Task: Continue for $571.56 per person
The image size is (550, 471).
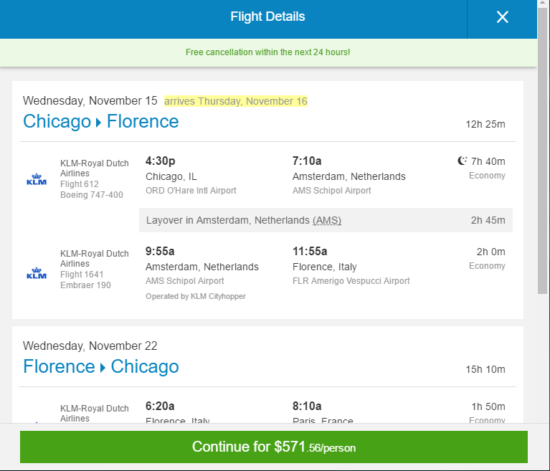Action: coord(274,447)
